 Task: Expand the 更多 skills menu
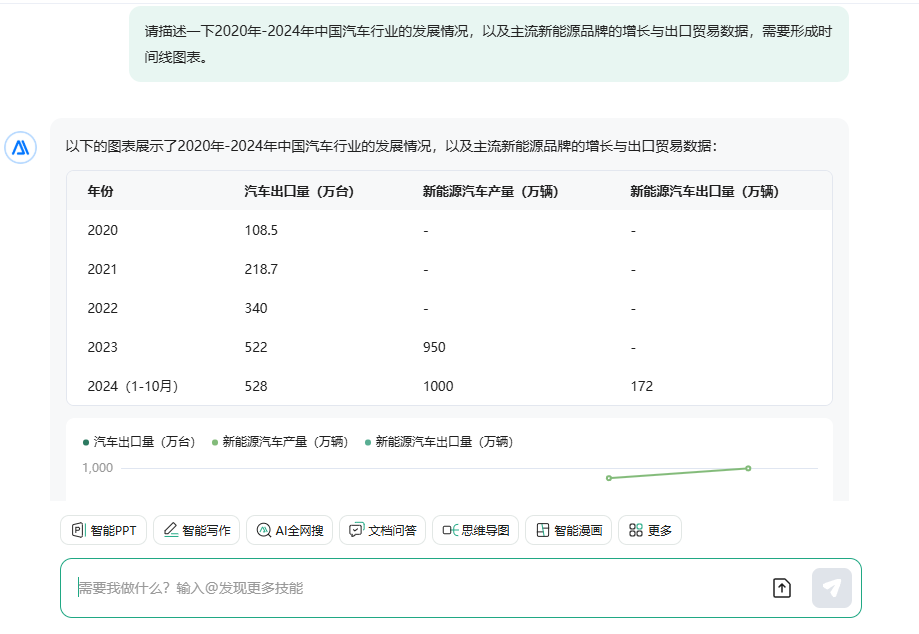point(650,530)
